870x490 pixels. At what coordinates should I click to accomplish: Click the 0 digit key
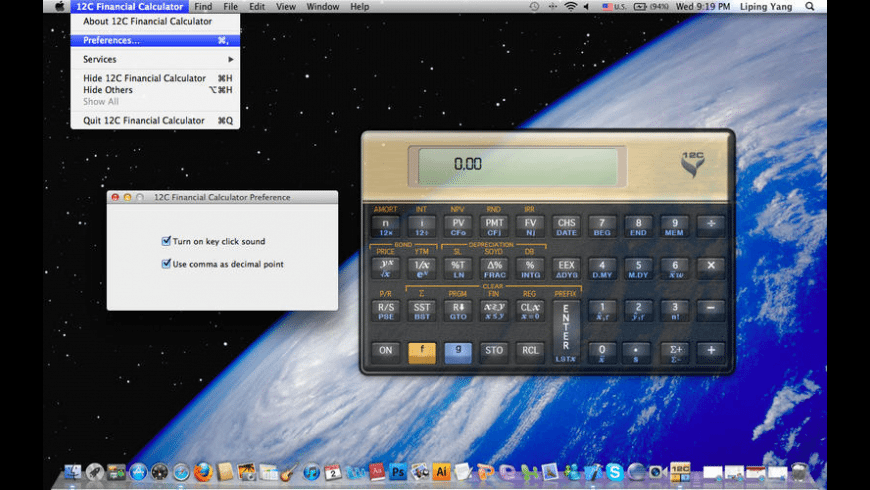click(x=602, y=352)
